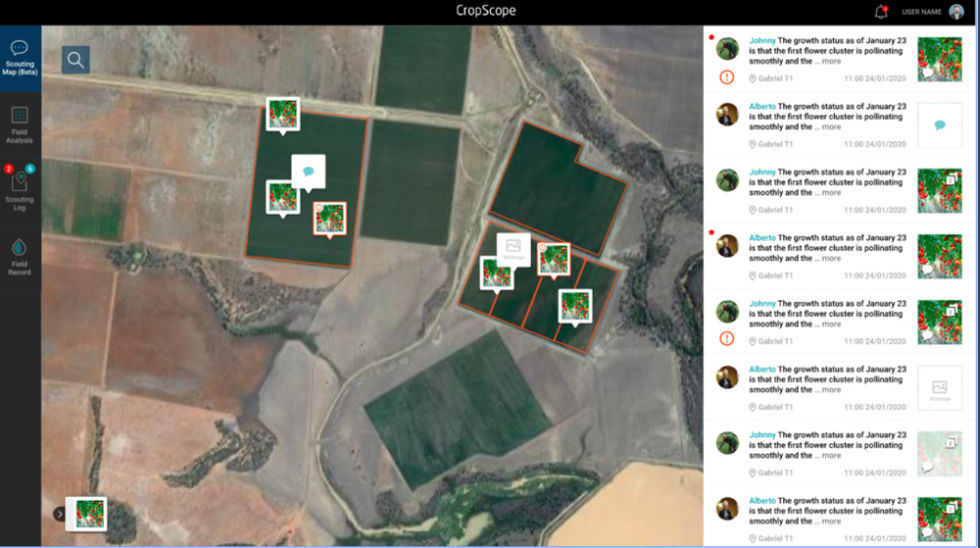Select the chat bubble marker on the map

pyautogui.click(x=308, y=172)
